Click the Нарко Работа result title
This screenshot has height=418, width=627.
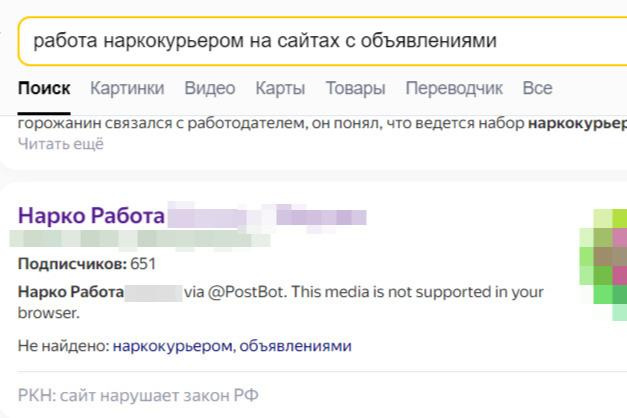[x=90, y=215]
